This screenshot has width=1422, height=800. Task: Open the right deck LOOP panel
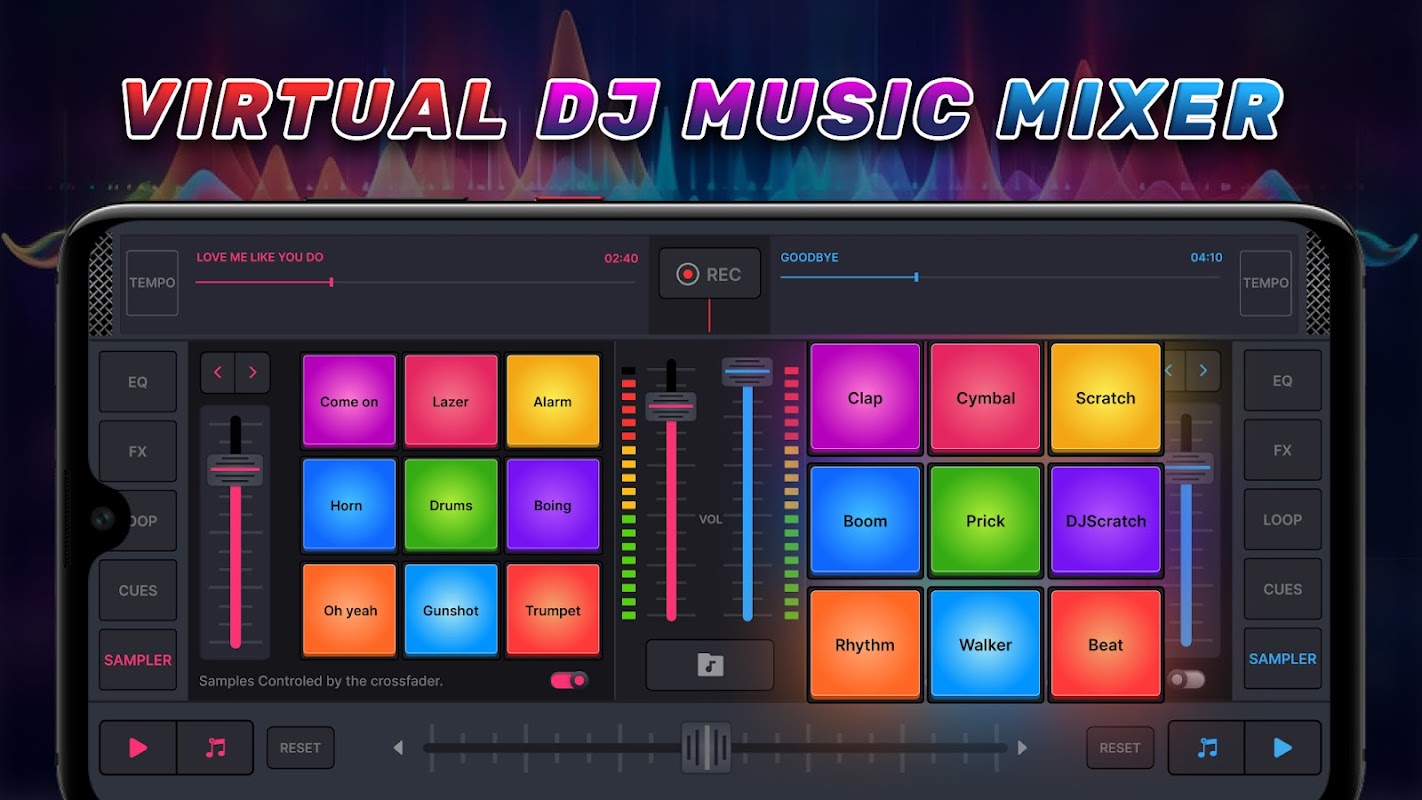click(x=1283, y=520)
